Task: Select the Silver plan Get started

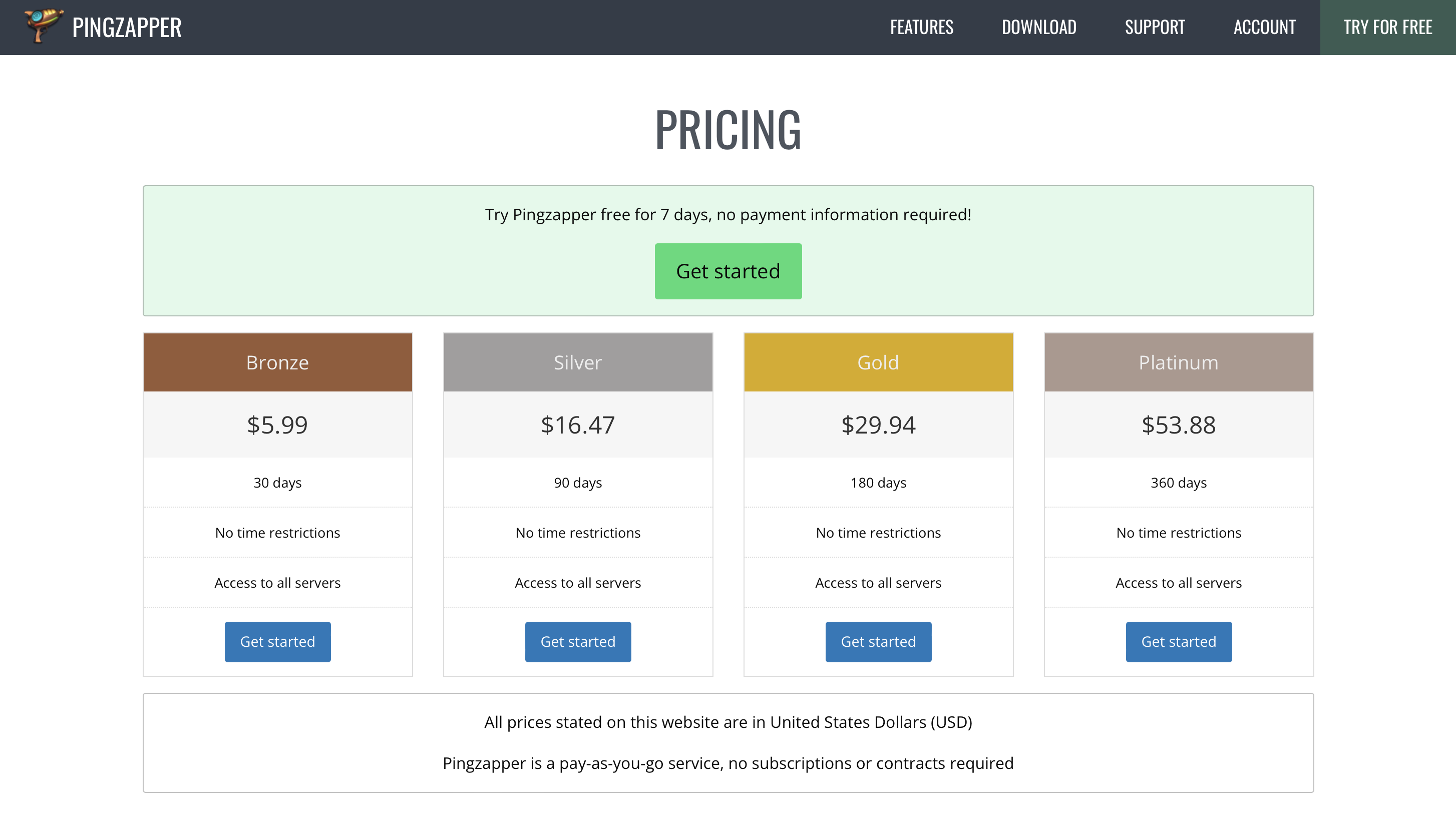Action: (x=578, y=641)
